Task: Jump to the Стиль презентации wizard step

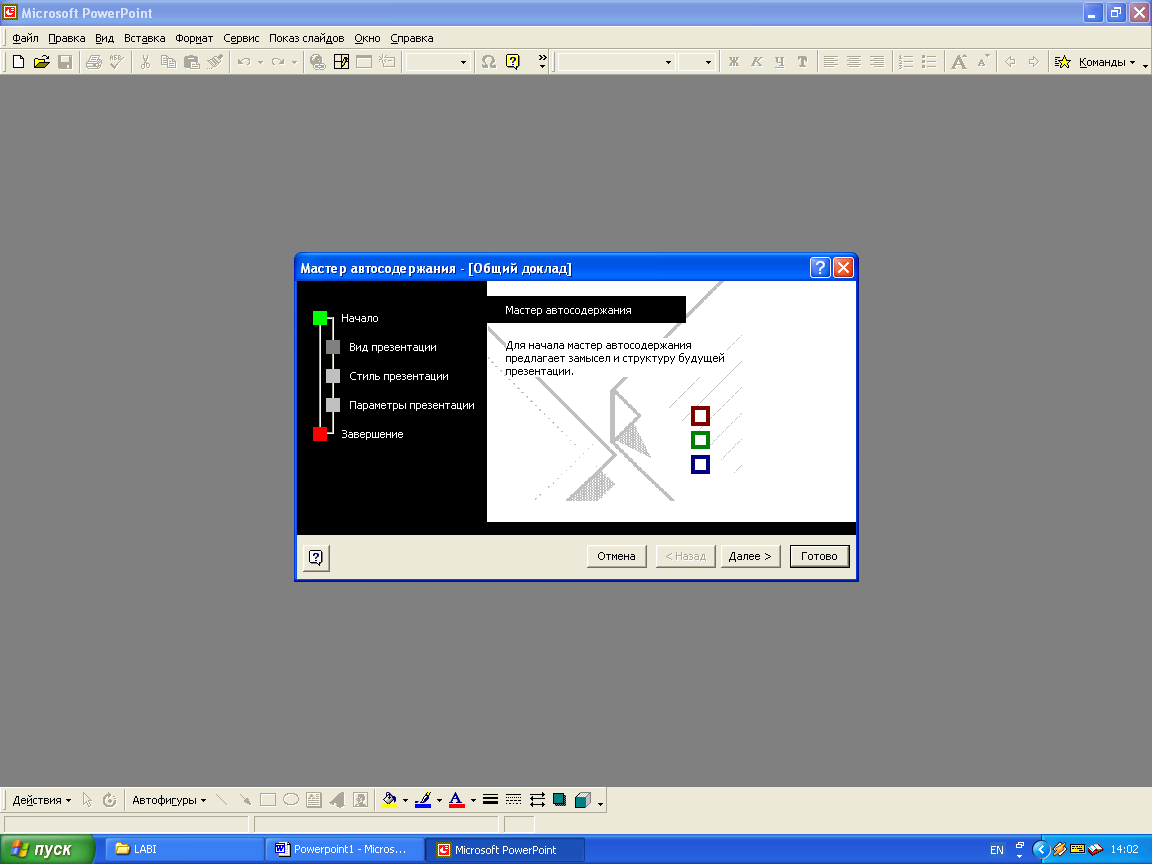Action: point(388,376)
